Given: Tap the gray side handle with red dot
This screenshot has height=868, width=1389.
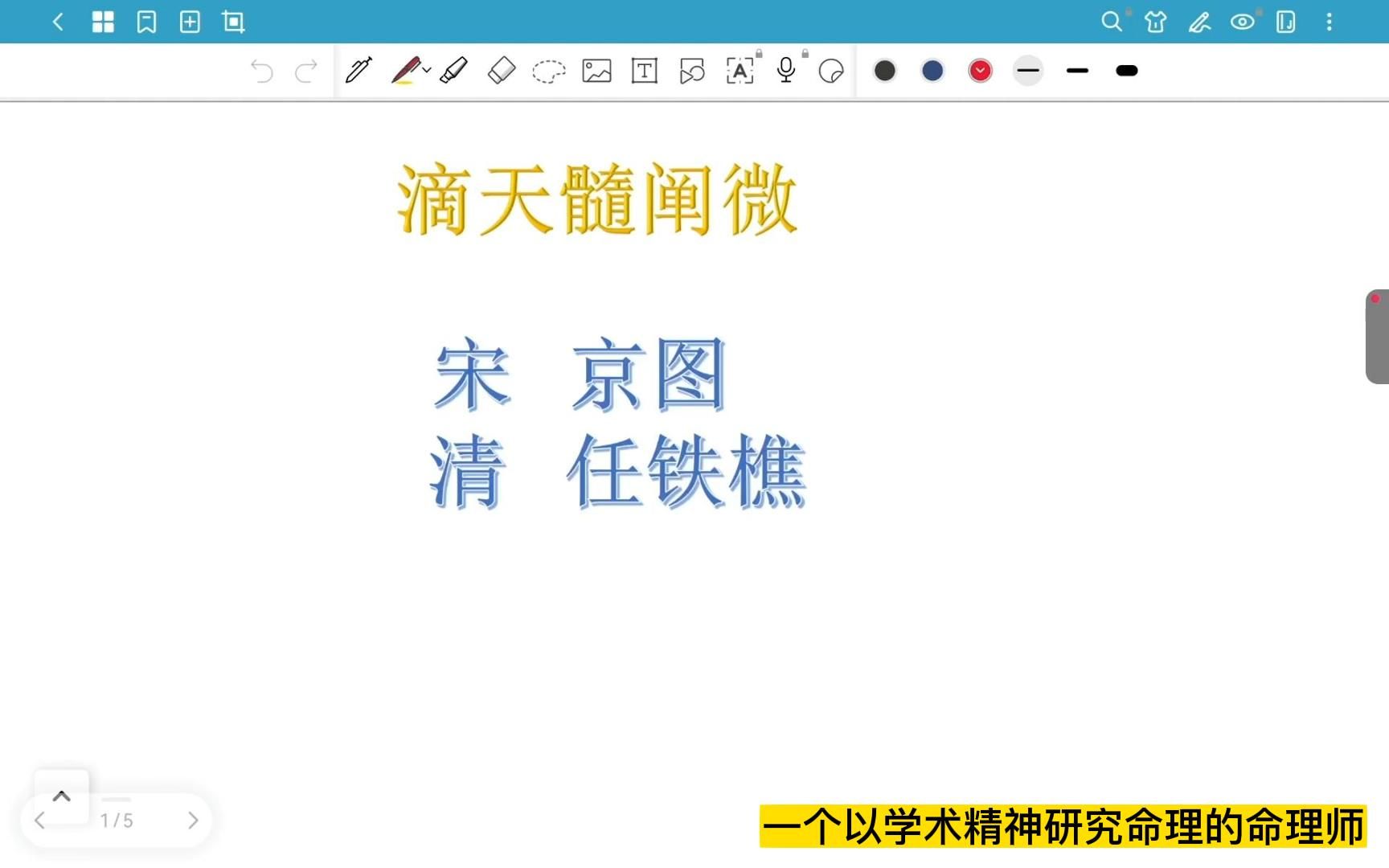Looking at the screenshot, I should (1377, 337).
